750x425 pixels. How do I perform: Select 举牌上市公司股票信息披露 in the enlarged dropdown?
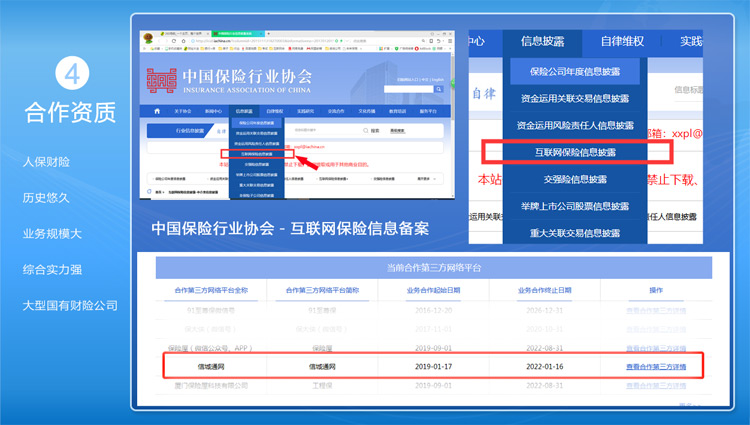(574, 206)
